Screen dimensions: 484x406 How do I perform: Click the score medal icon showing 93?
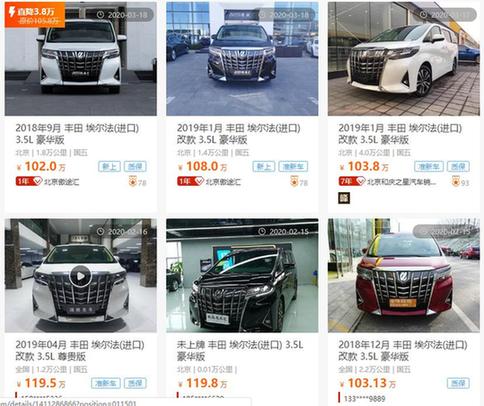[x=456, y=181]
